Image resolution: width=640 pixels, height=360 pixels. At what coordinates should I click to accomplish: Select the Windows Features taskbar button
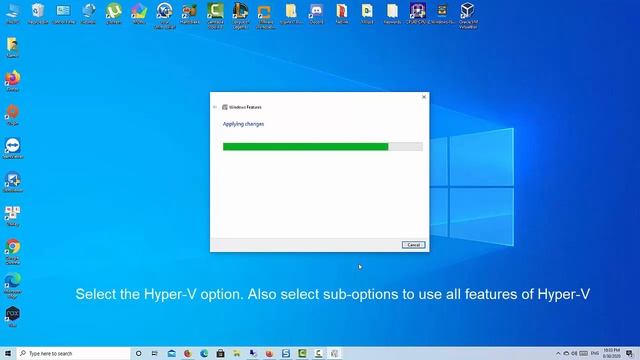click(x=335, y=353)
